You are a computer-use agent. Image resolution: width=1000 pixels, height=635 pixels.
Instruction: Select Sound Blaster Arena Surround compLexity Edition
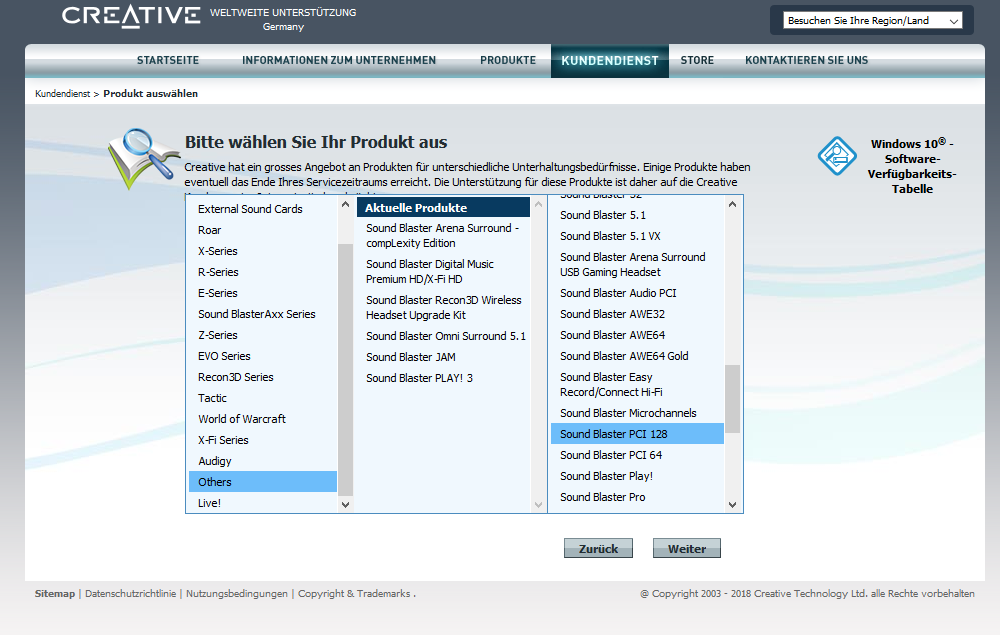[444, 236]
